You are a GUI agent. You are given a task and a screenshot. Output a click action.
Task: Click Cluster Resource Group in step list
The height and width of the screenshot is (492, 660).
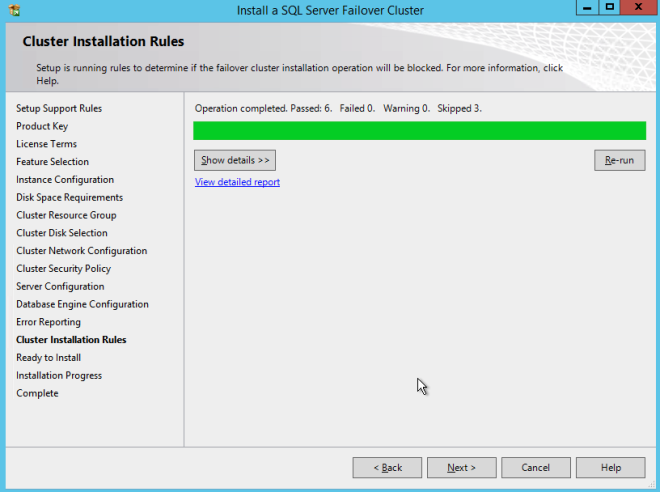[67, 215]
